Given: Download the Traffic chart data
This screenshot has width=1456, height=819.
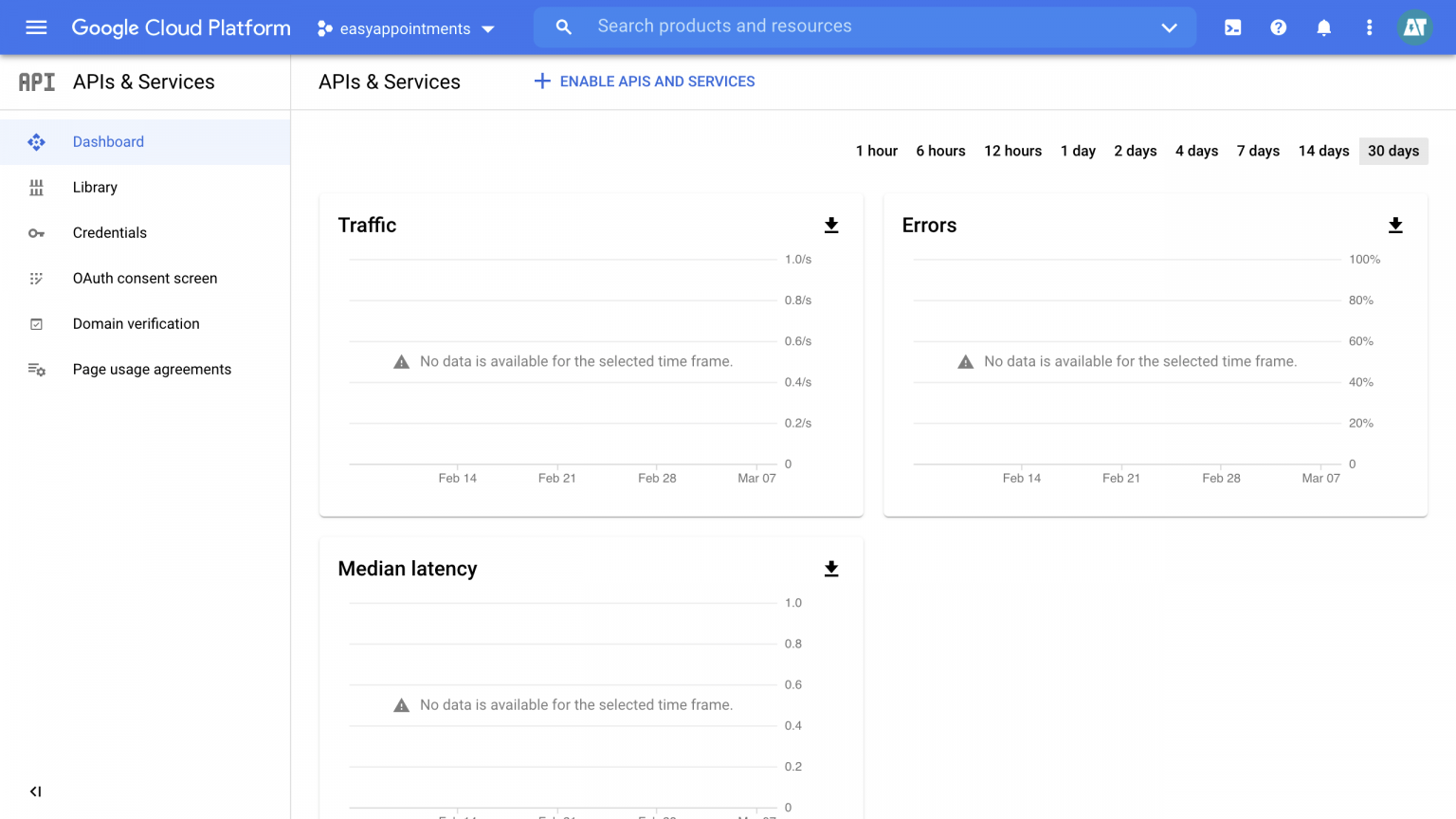Looking at the screenshot, I should (831, 226).
